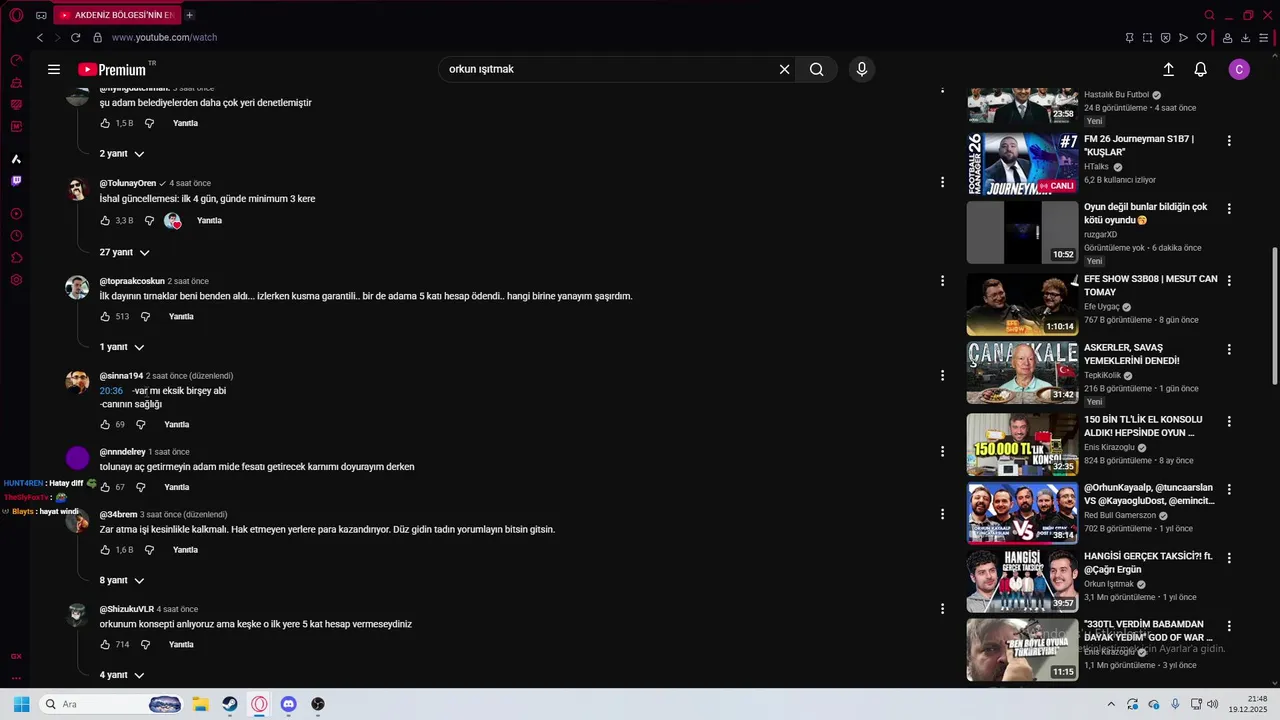
Task: Open Opera GX main menu logo
Action: pyautogui.click(x=16, y=15)
